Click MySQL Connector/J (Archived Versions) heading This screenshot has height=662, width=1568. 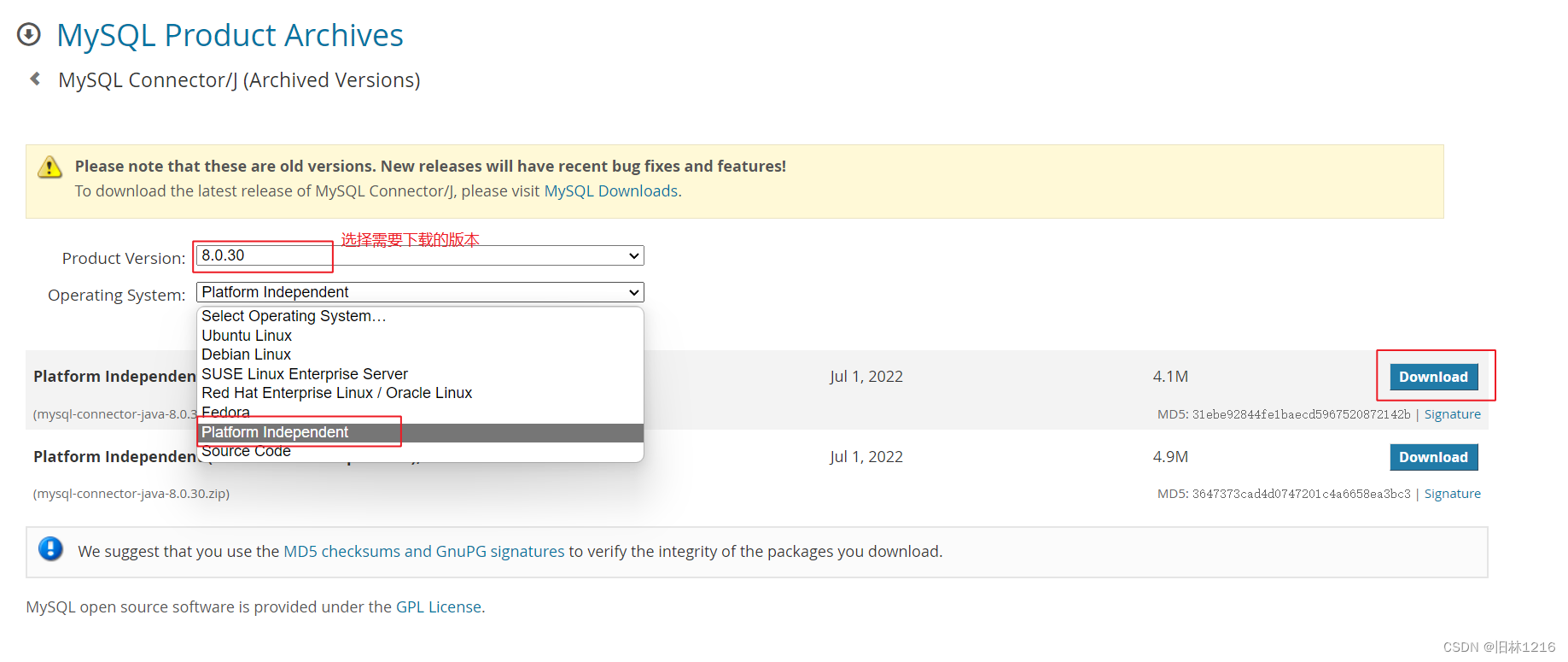[x=239, y=80]
